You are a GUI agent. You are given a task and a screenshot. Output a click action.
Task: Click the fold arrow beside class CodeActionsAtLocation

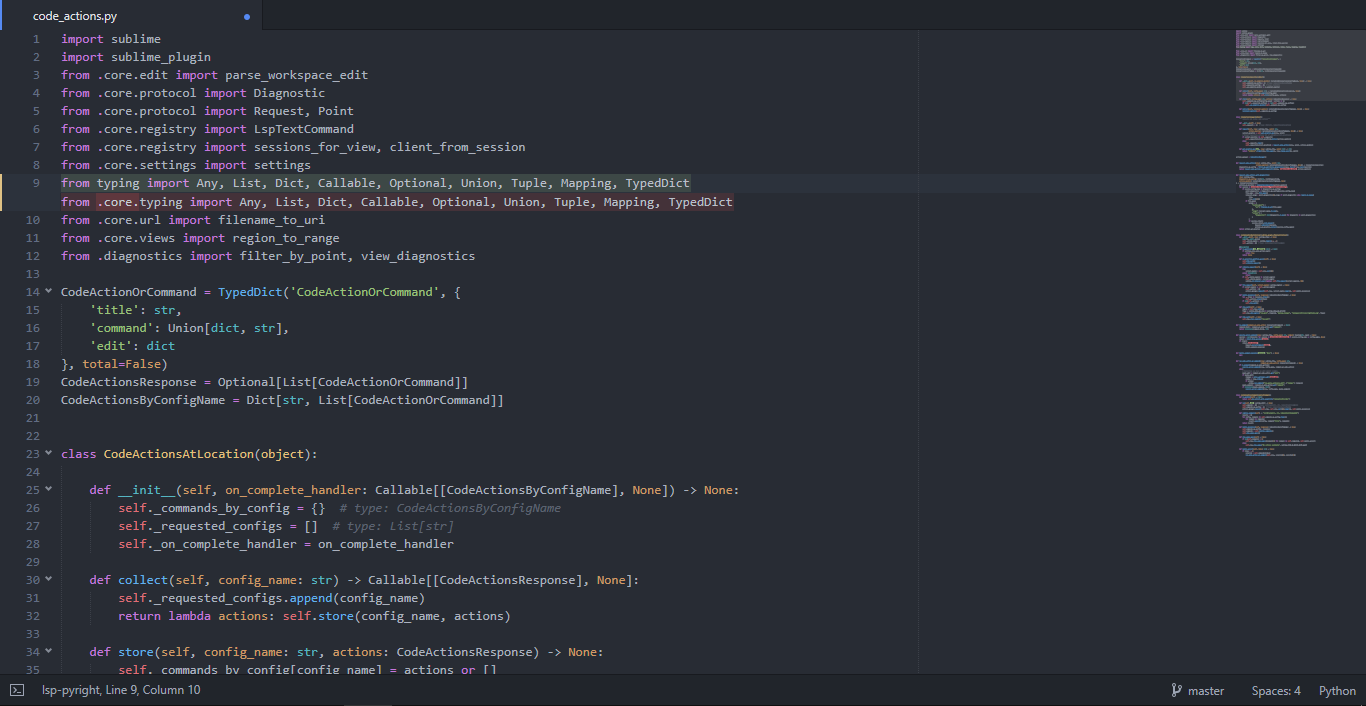(x=48, y=453)
